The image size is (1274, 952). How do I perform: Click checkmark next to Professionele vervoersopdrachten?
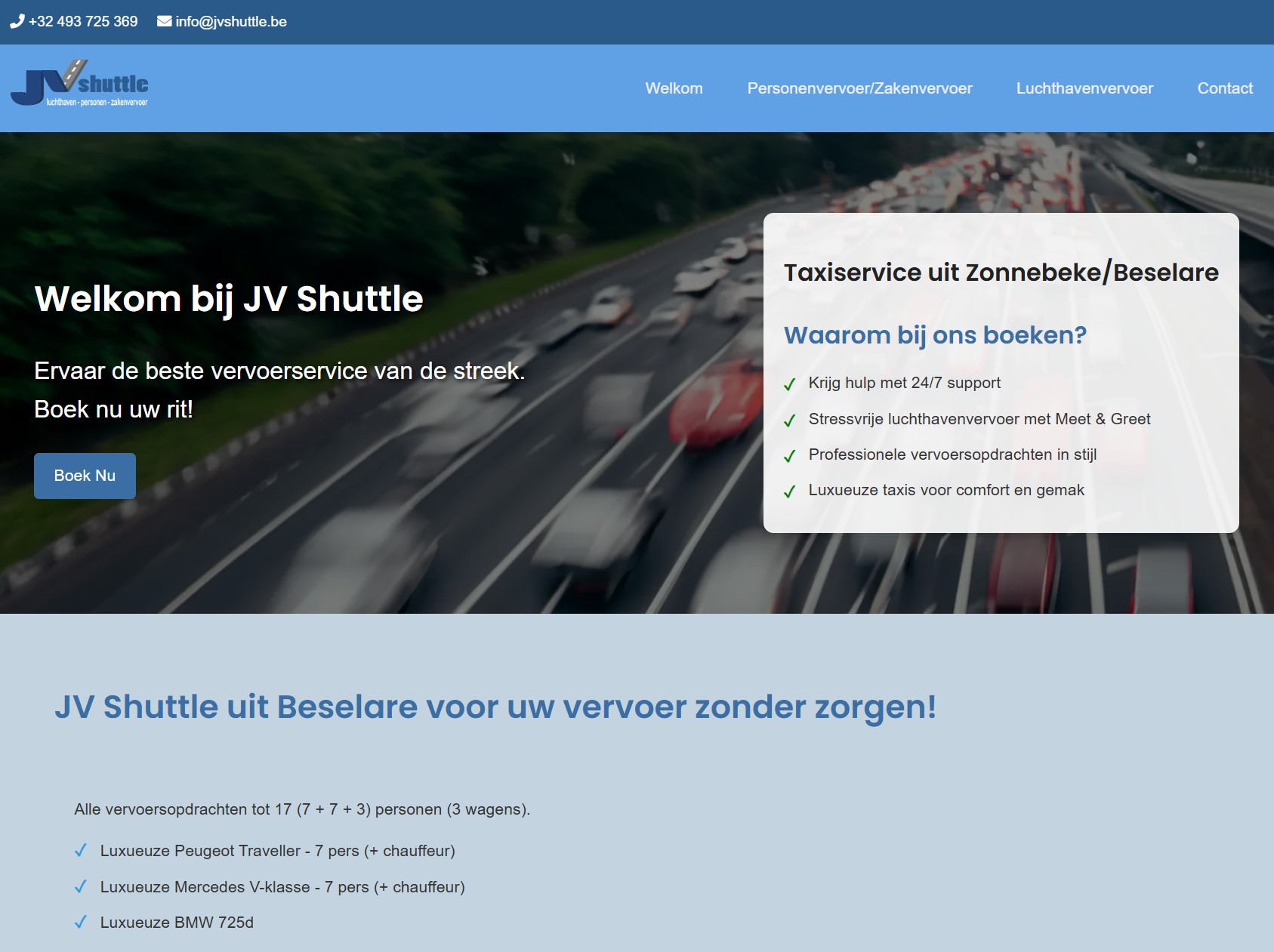coord(790,456)
